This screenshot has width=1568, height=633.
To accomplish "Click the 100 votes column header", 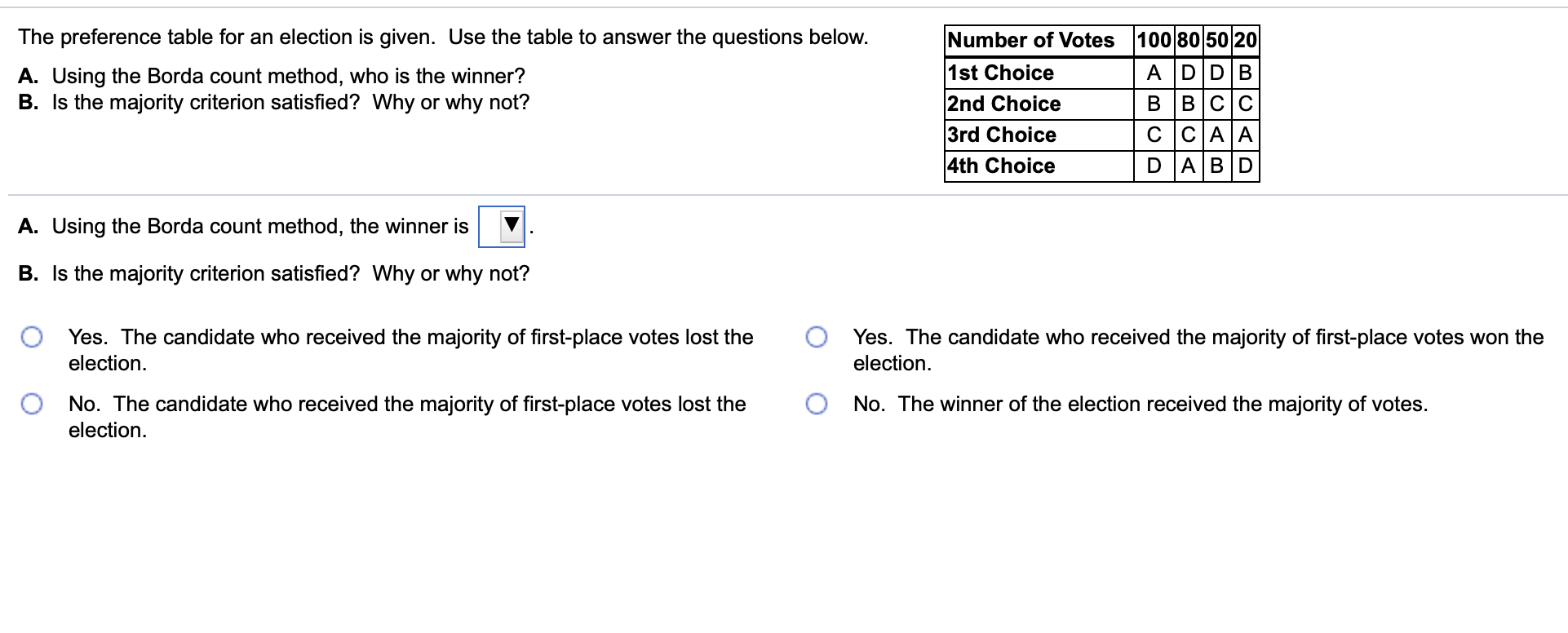I will coord(1154,40).
